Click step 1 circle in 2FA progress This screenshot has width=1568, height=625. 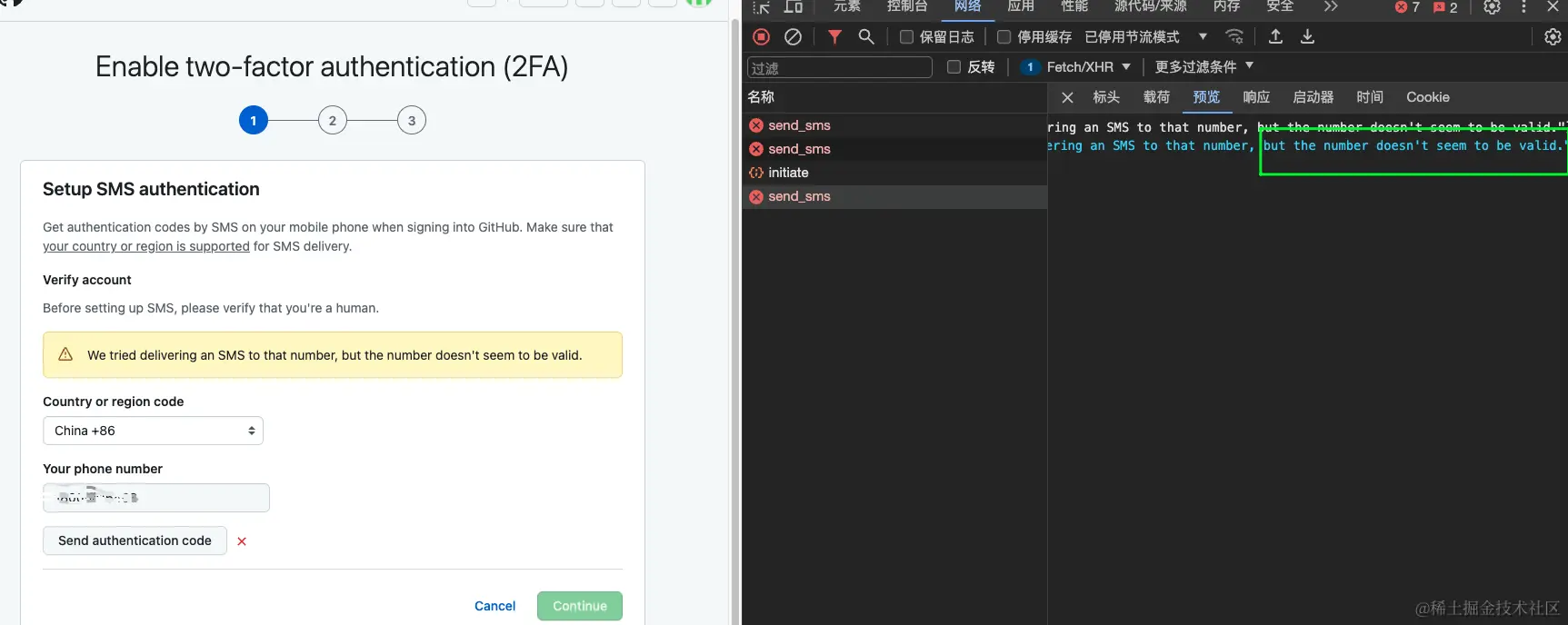tap(254, 120)
